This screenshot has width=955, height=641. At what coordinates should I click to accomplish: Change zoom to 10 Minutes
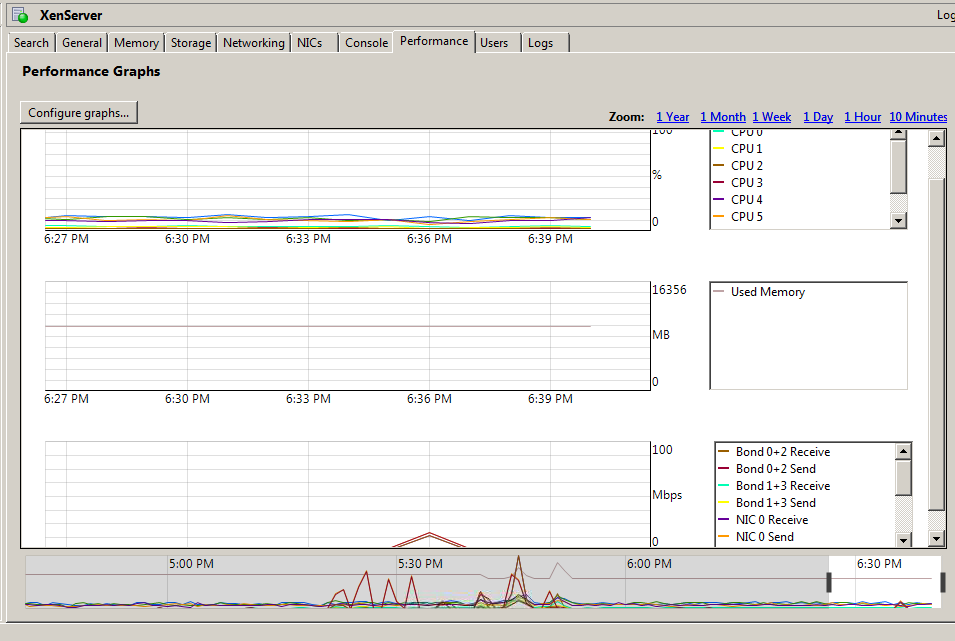[918, 117]
